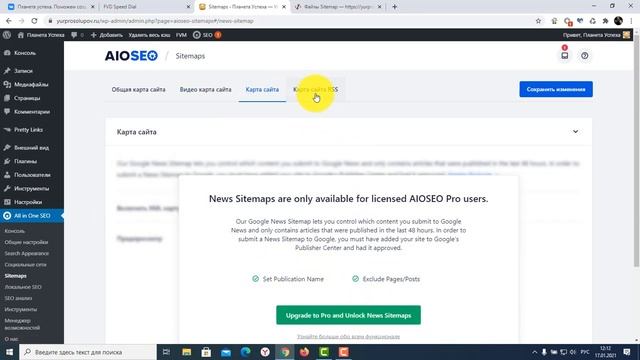Open SEO menu in admin bar
The image size is (640, 360).
pos(207,35)
